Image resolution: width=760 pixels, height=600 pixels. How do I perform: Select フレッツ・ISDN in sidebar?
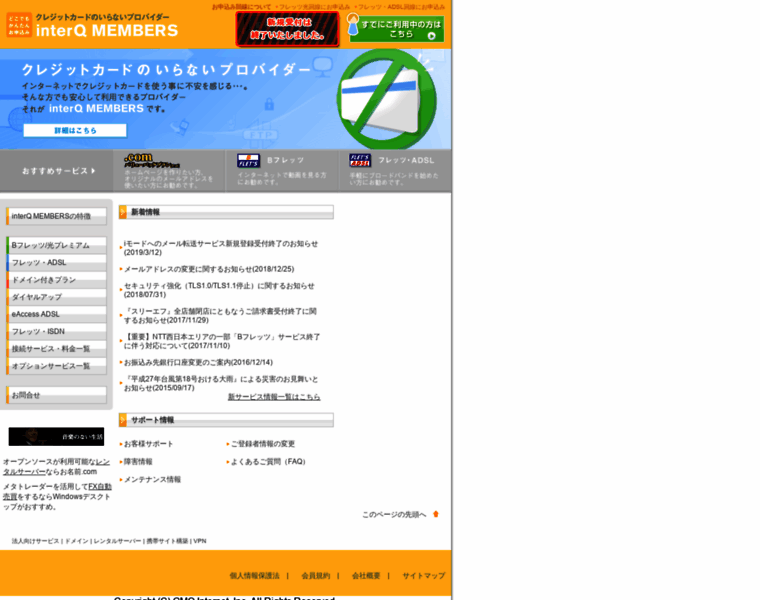point(56,332)
